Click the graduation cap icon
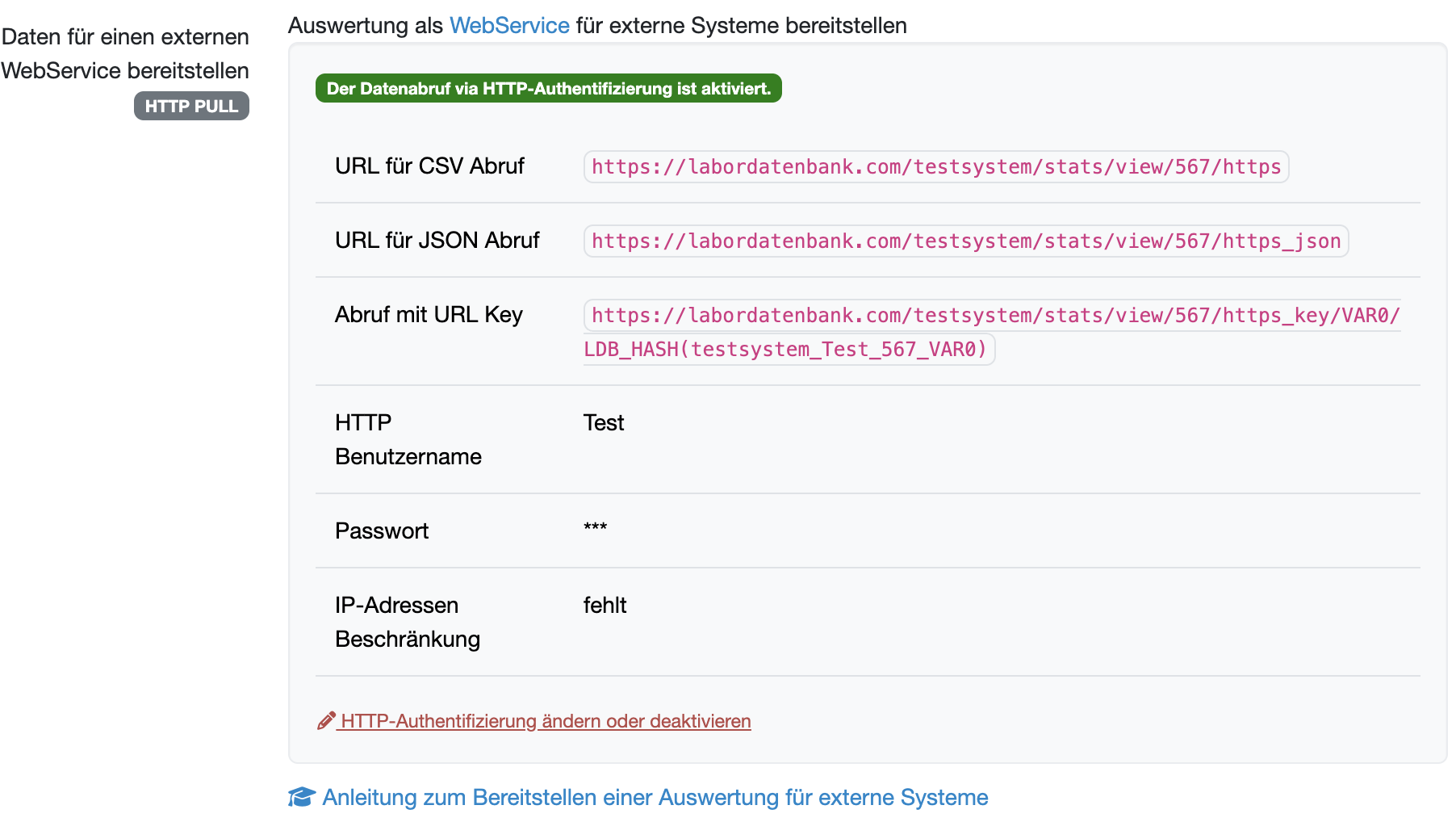 [302, 797]
